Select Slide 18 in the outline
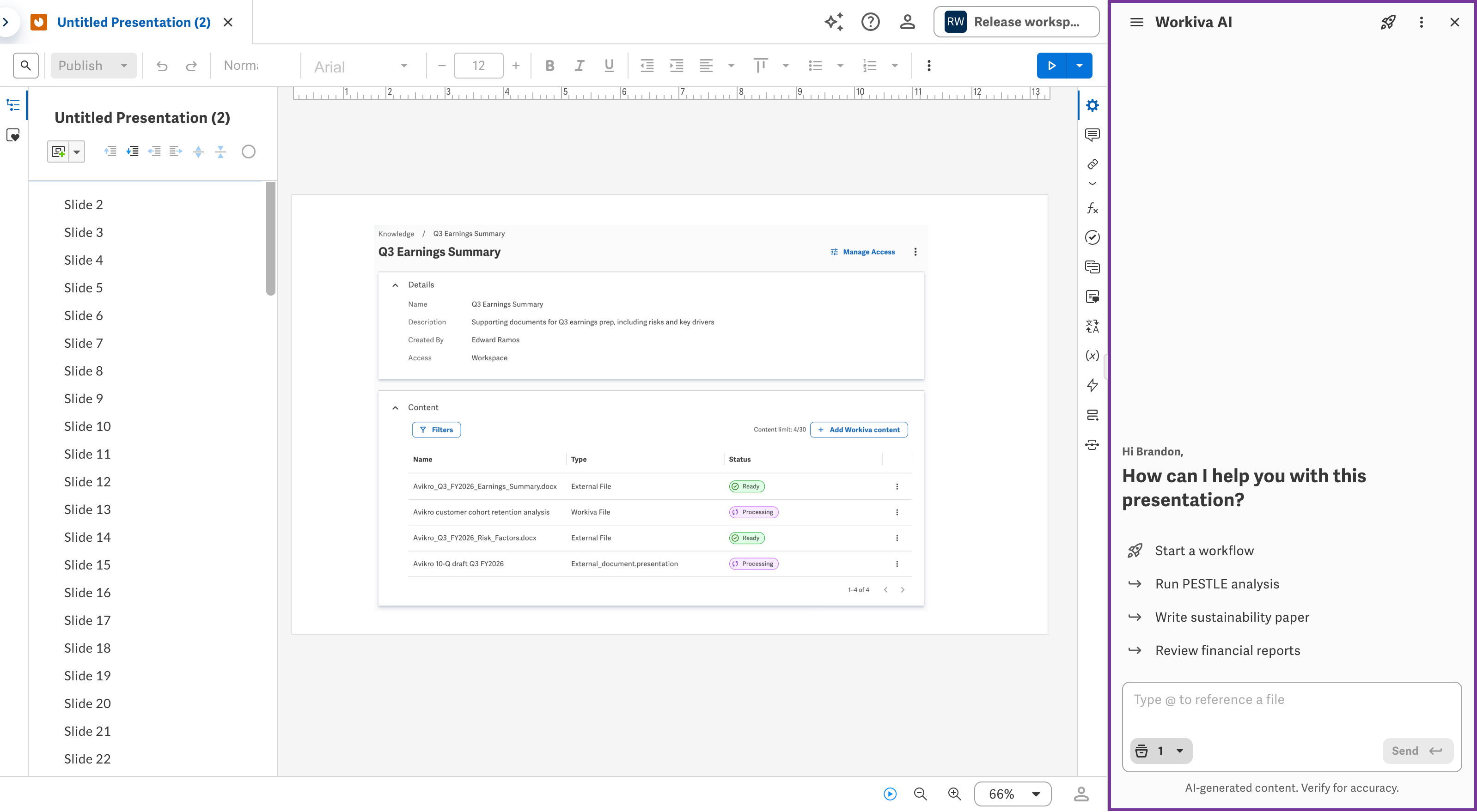Image resolution: width=1477 pixels, height=812 pixels. [x=87, y=648]
